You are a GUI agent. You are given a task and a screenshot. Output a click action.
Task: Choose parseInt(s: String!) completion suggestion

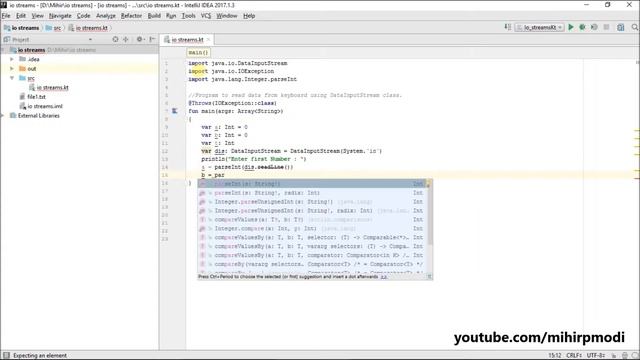[312, 184]
